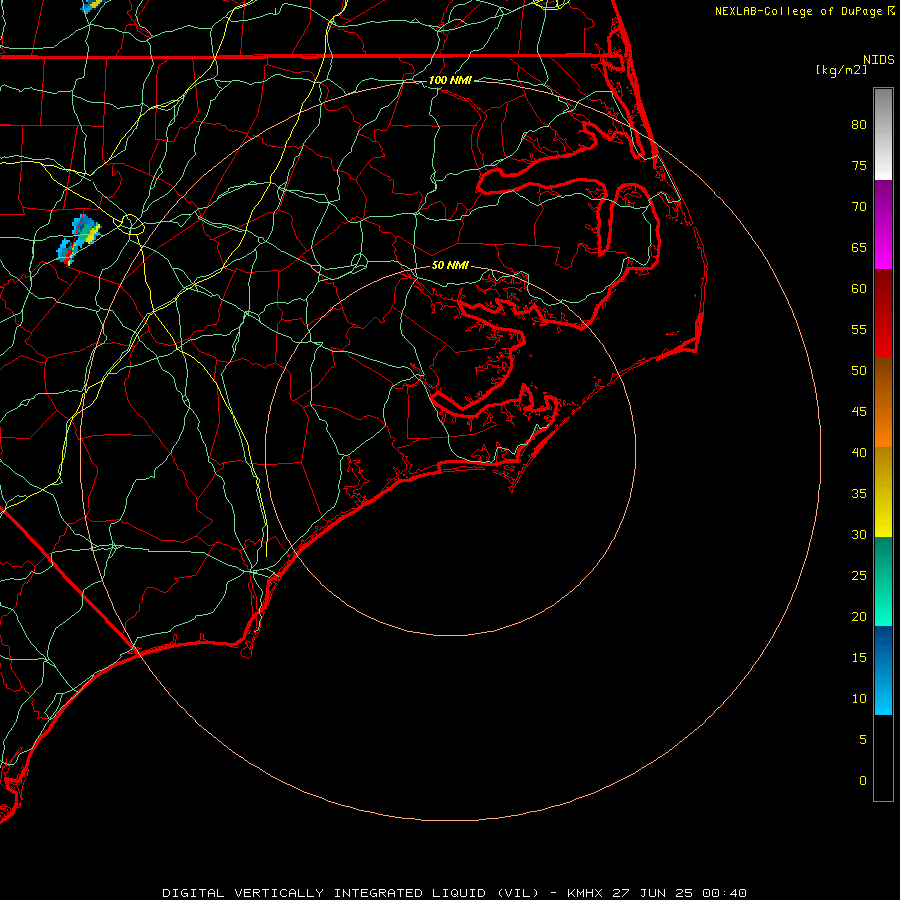Click the small blue echo at the top-left edge
Viewport: 900px width, 900px height.
click(x=93, y=6)
